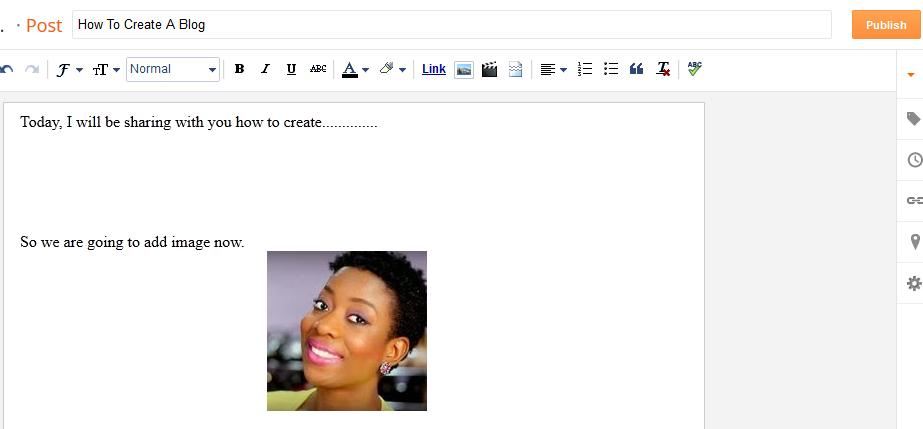Insert an image using the image icon
This screenshot has height=429, width=923.
pos(464,69)
